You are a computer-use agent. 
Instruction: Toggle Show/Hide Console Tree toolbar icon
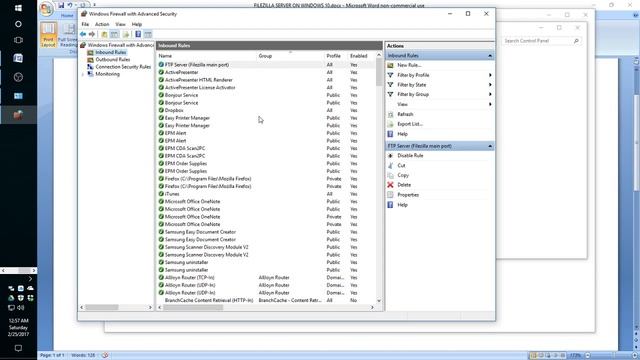[x=114, y=34]
